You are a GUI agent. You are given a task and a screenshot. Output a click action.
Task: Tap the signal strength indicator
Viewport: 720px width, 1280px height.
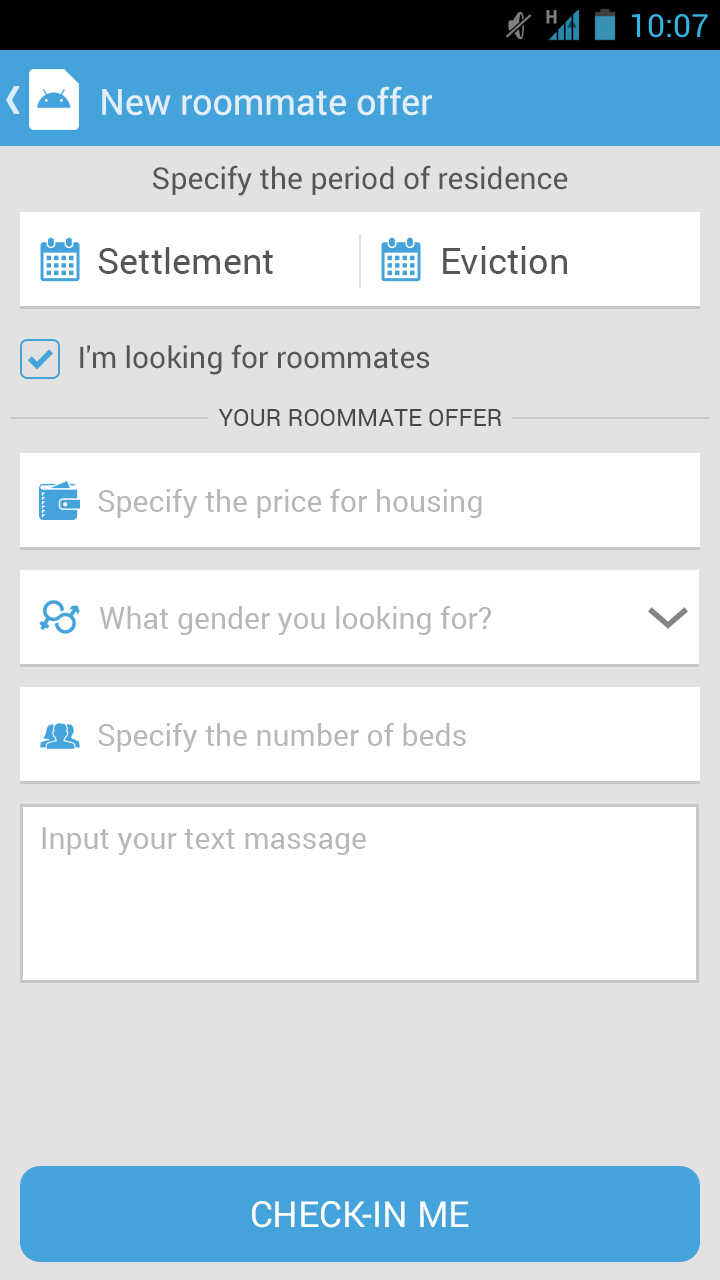tap(563, 25)
